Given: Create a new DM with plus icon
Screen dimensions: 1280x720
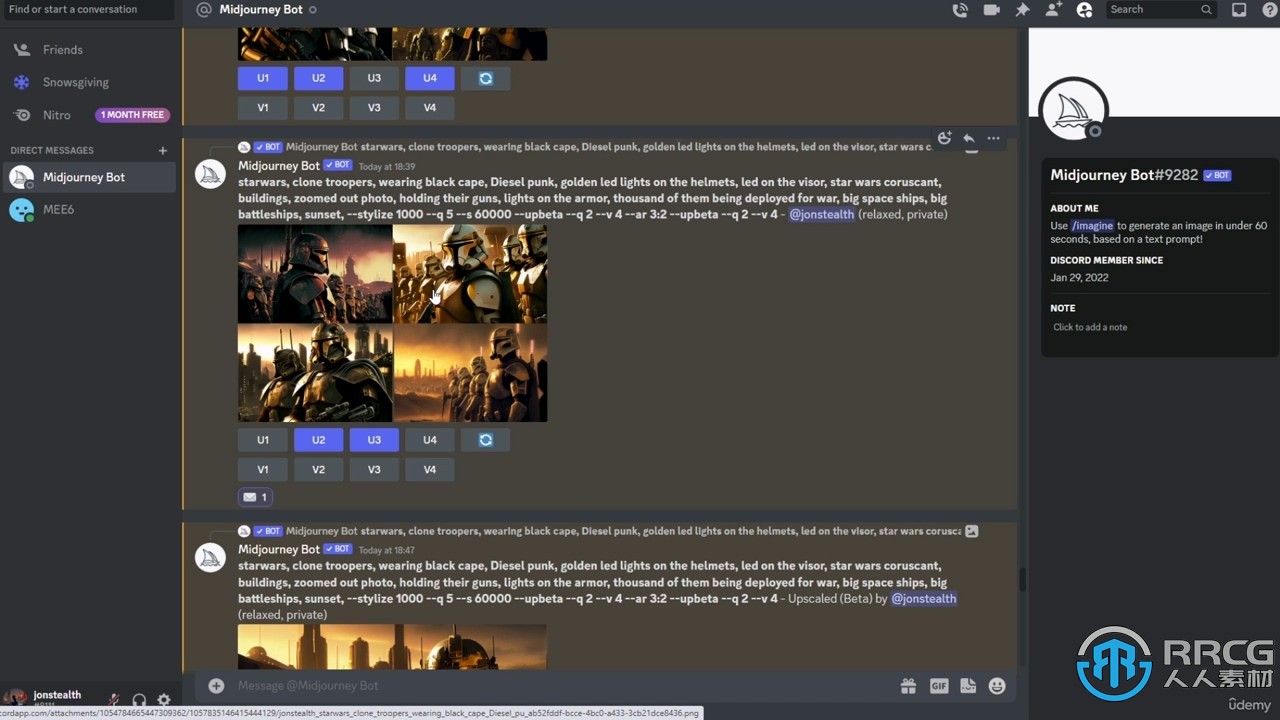Looking at the screenshot, I should (162, 150).
